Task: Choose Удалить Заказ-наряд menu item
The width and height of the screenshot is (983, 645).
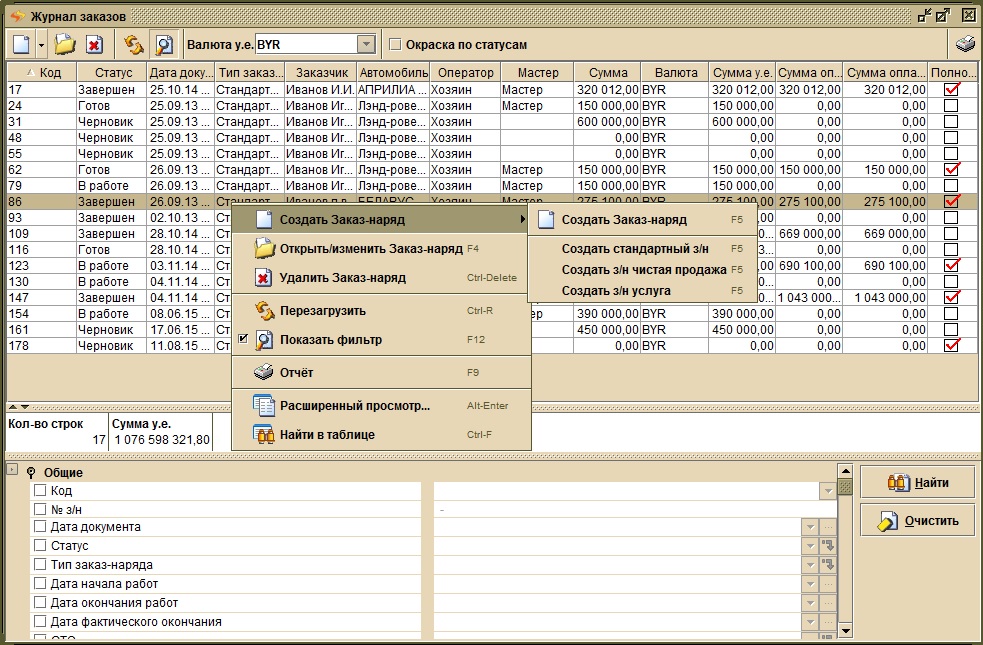Action: coord(381,278)
